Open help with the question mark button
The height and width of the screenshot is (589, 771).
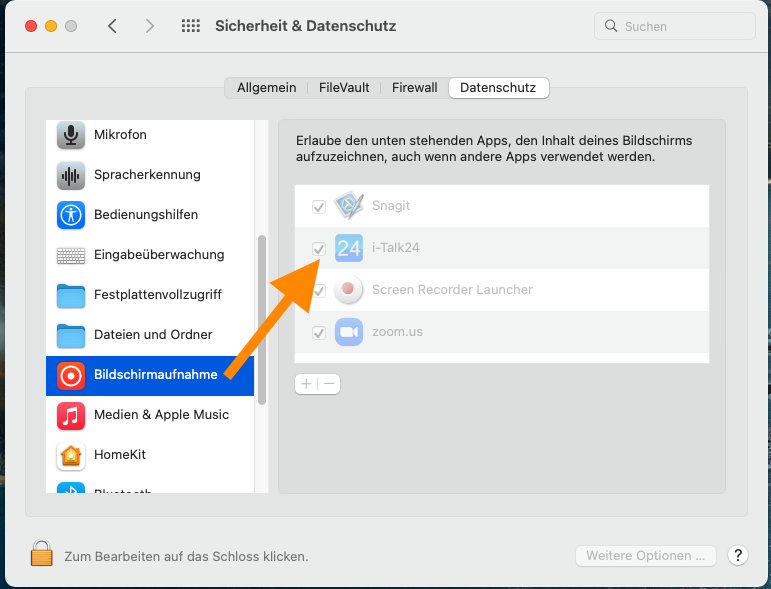click(x=738, y=556)
